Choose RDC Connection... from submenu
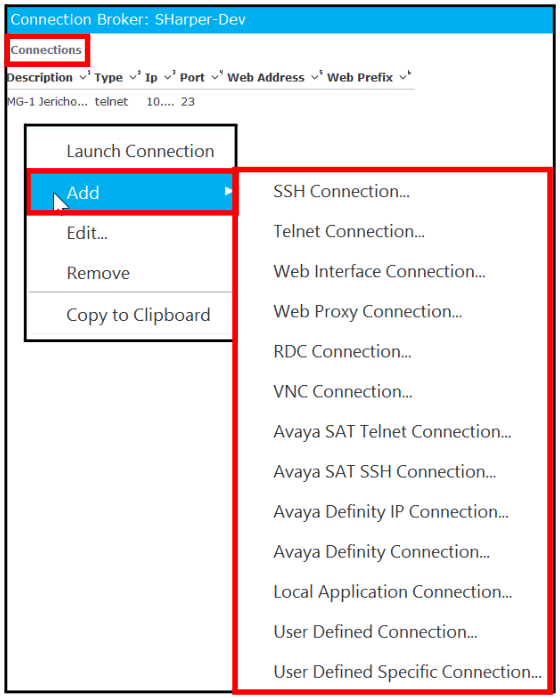Viewport: 560px width, 698px height. pos(342,352)
